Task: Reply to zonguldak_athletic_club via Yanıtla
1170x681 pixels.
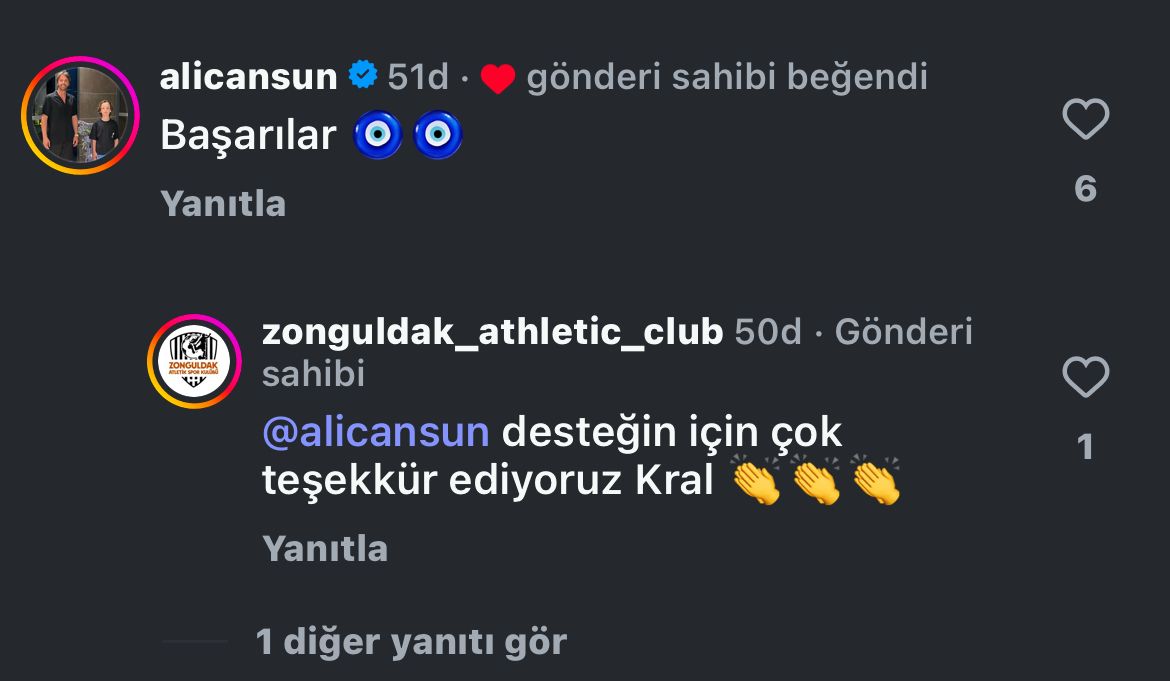Action: tap(325, 549)
